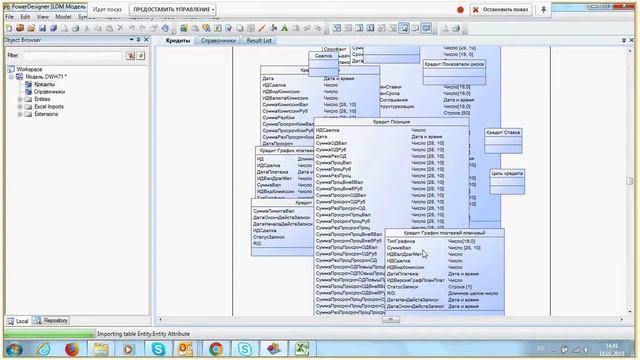
Task: Click the vertical scrollbar thumb of the diagram
Action: pyautogui.click(x=630, y=181)
